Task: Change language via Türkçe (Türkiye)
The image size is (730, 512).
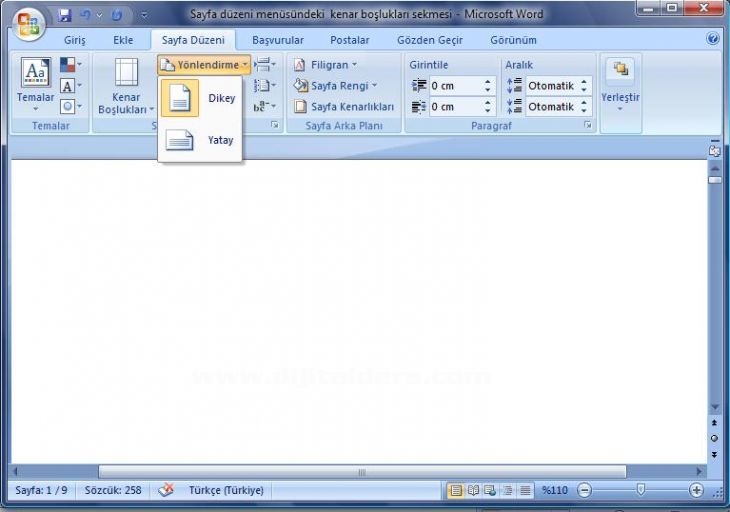Action: click(226, 490)
